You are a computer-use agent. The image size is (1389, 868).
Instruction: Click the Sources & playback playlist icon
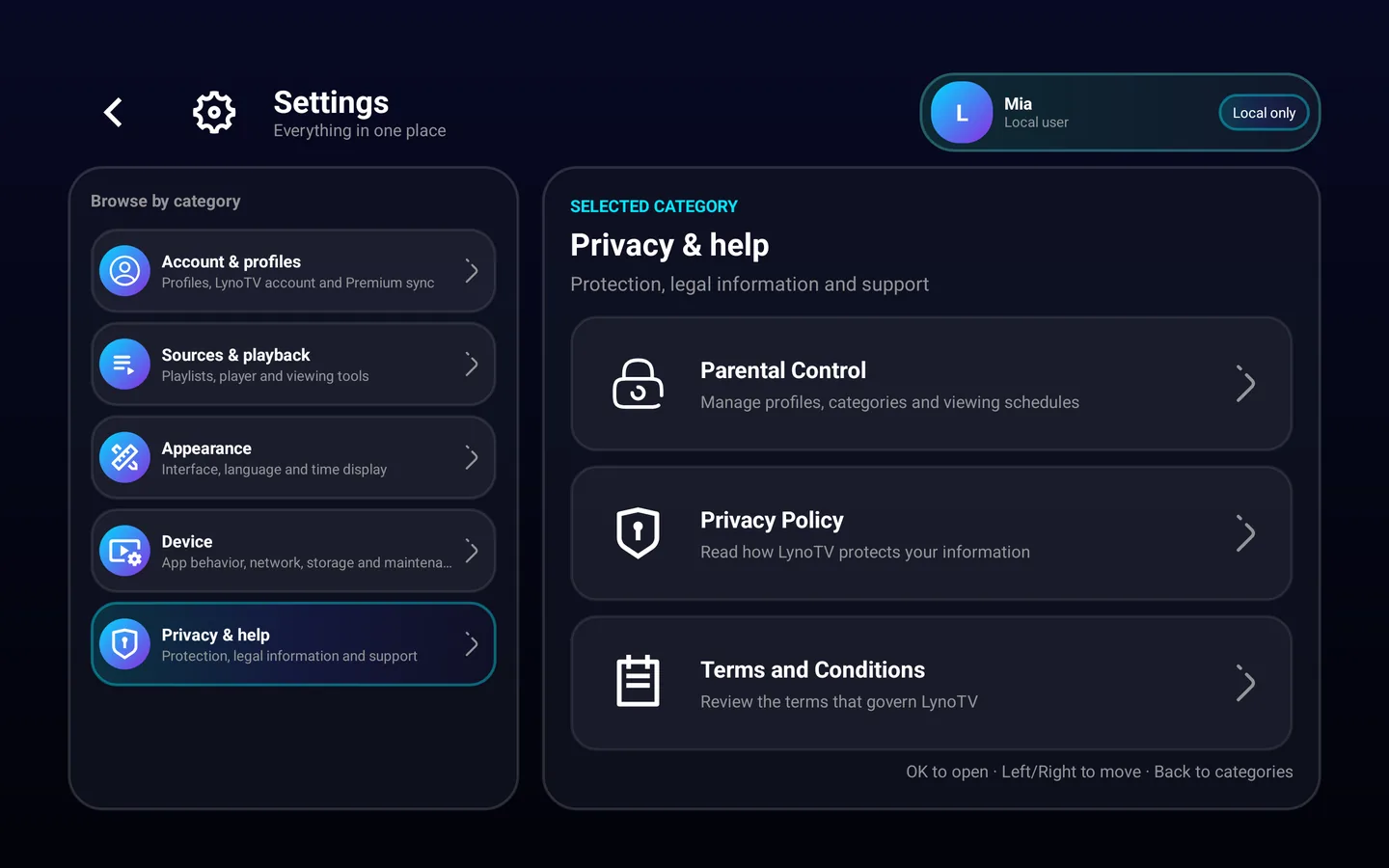pyautogui.click(x=124, y=365)
